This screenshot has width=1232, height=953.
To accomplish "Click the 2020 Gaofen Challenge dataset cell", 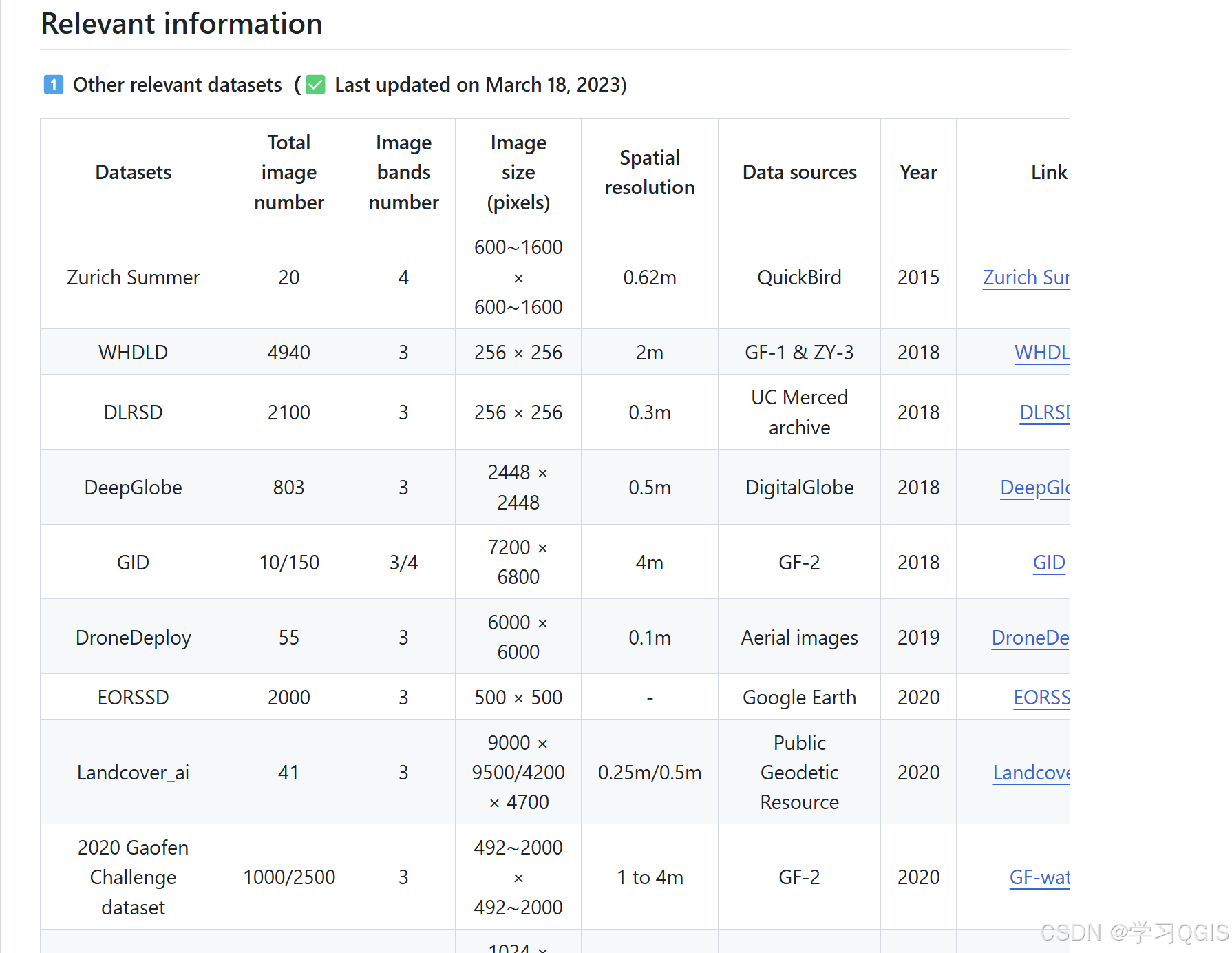I will 134,877.
